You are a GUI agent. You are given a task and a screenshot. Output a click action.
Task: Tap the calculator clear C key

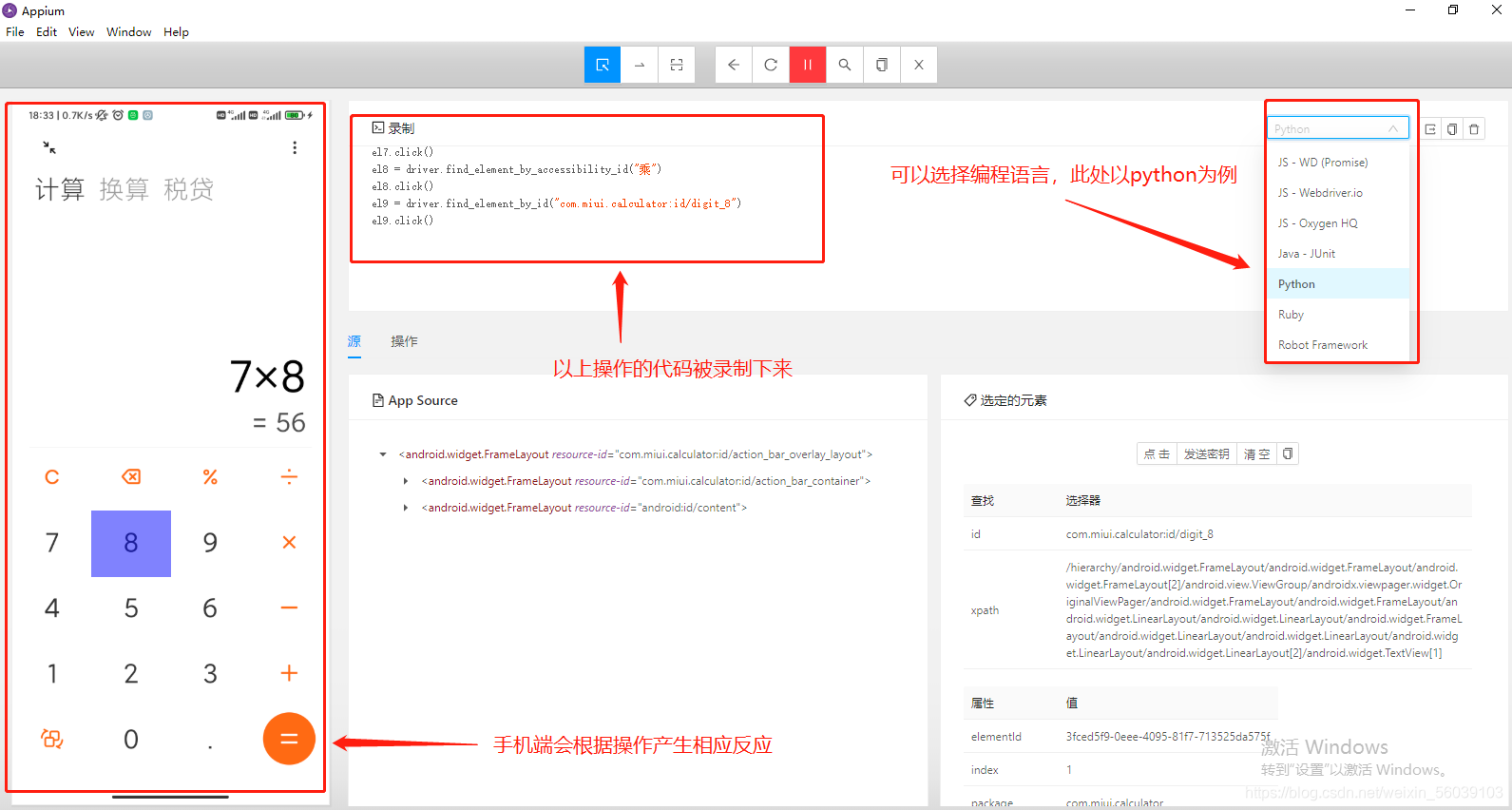[52, 476]
